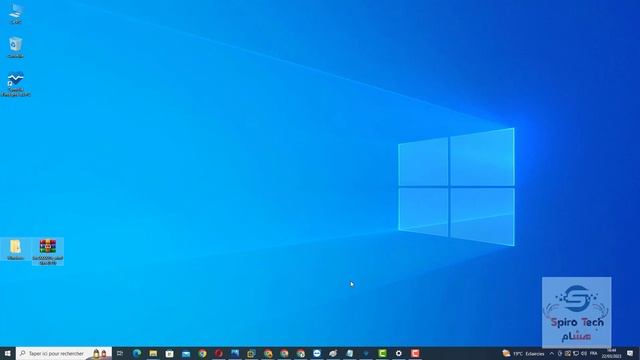Screen dimensions: 640x360
Task: Open the taskbar clock and calendar
Action: click(x=611, y=353)
